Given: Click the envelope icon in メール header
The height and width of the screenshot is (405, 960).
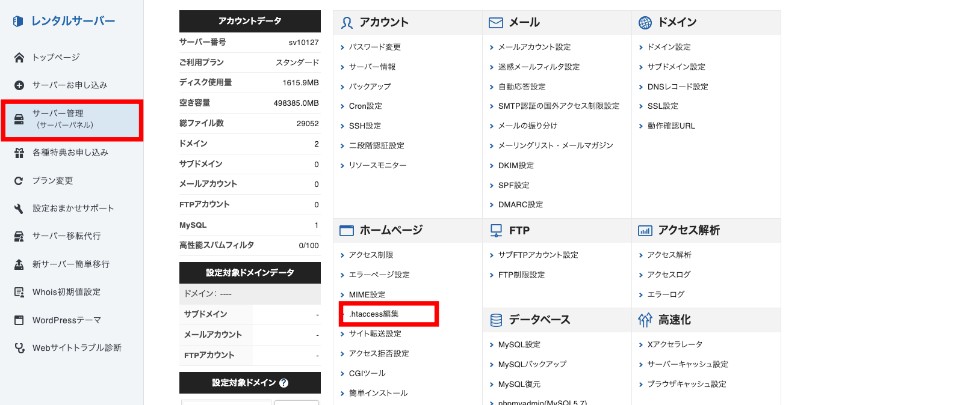Looking at the screenshot, I should pyautogui.click(x=496, y=23).
